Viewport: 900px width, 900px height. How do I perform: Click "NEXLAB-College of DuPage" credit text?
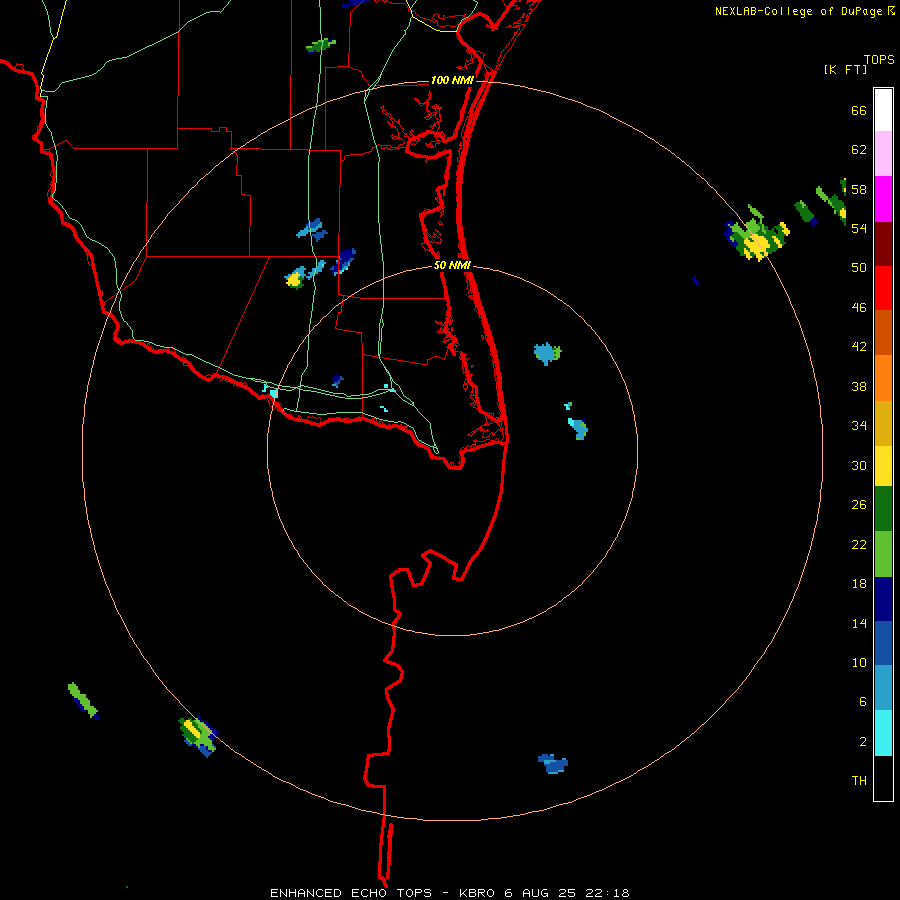798,11
